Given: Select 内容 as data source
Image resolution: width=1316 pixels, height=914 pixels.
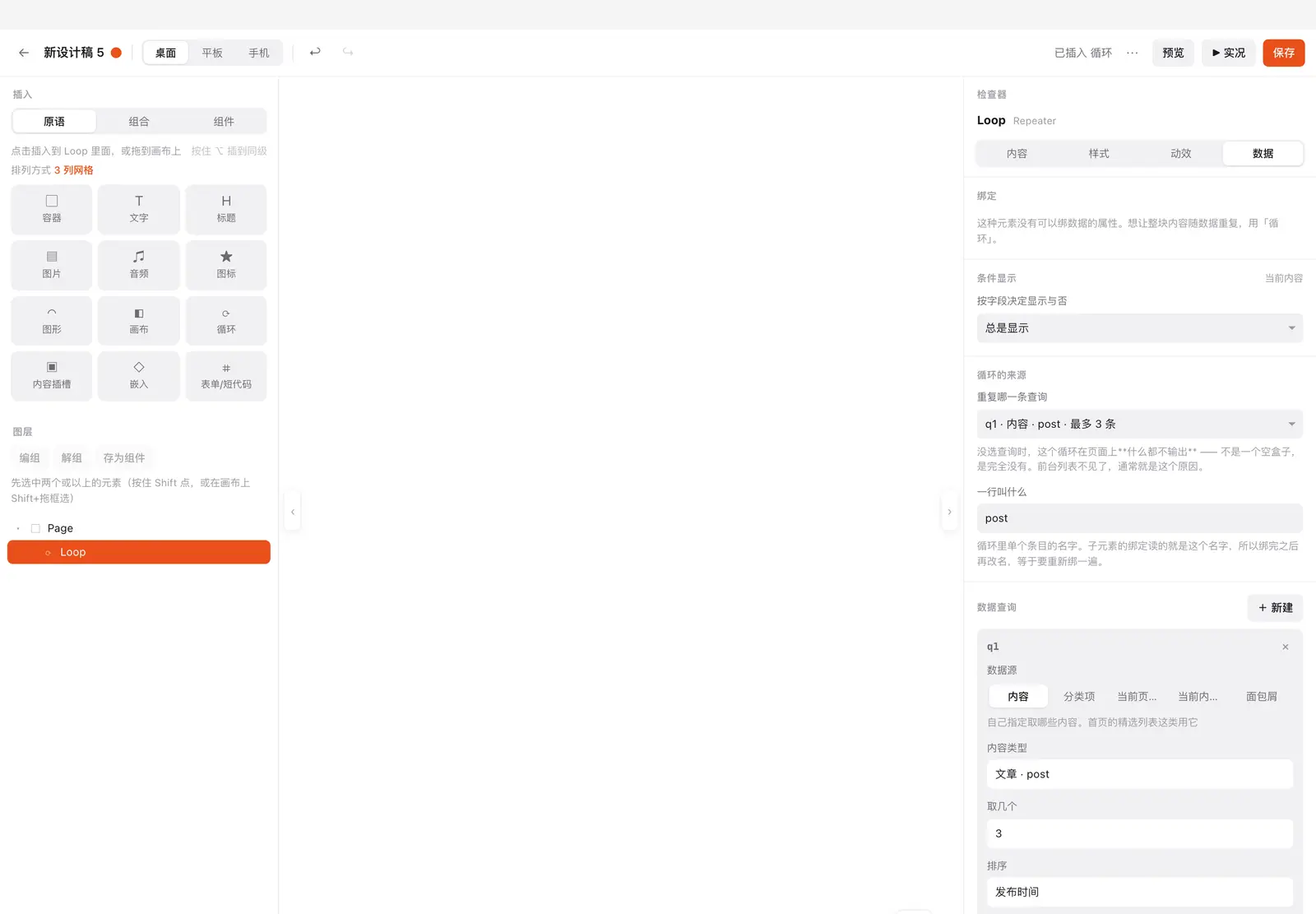Looking at the screenshot, I should [1018, 697].
